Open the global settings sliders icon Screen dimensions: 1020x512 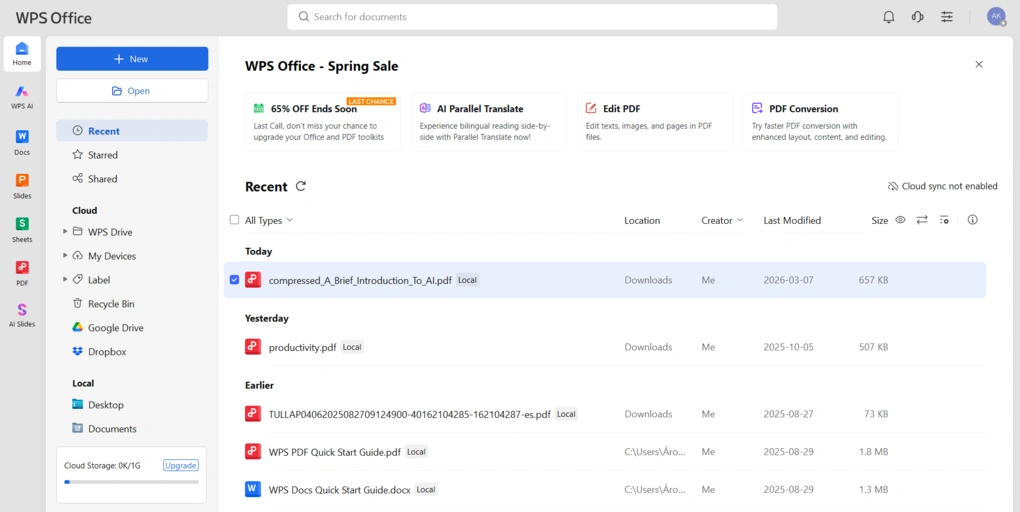tap(946, 17)
